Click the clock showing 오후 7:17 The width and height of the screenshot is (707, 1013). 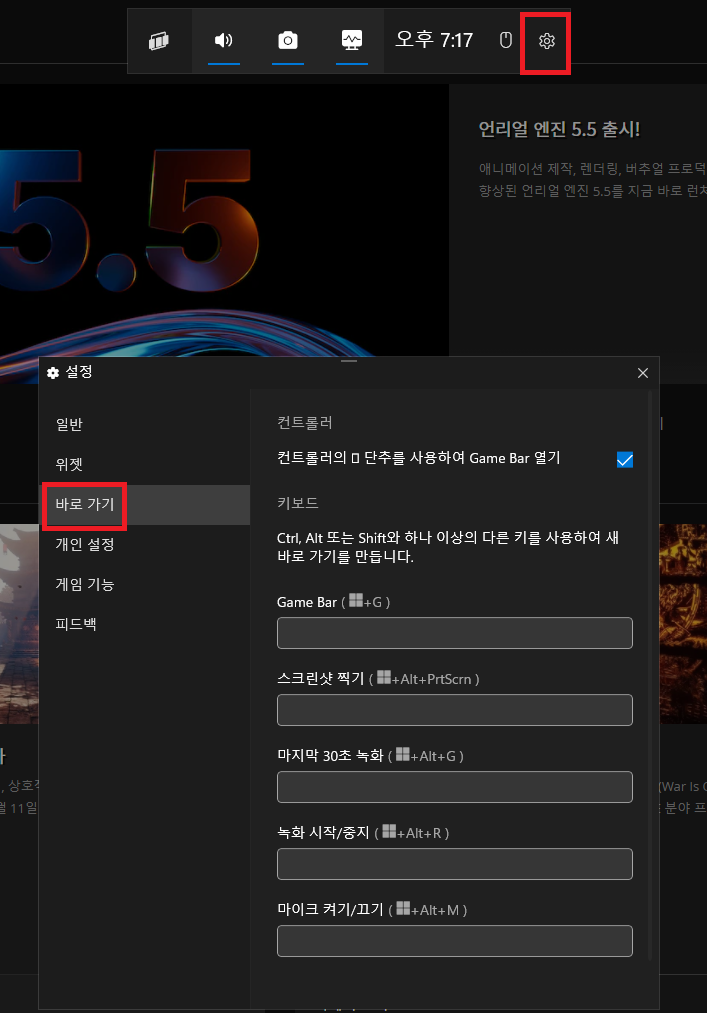click(x=434, y=40)
